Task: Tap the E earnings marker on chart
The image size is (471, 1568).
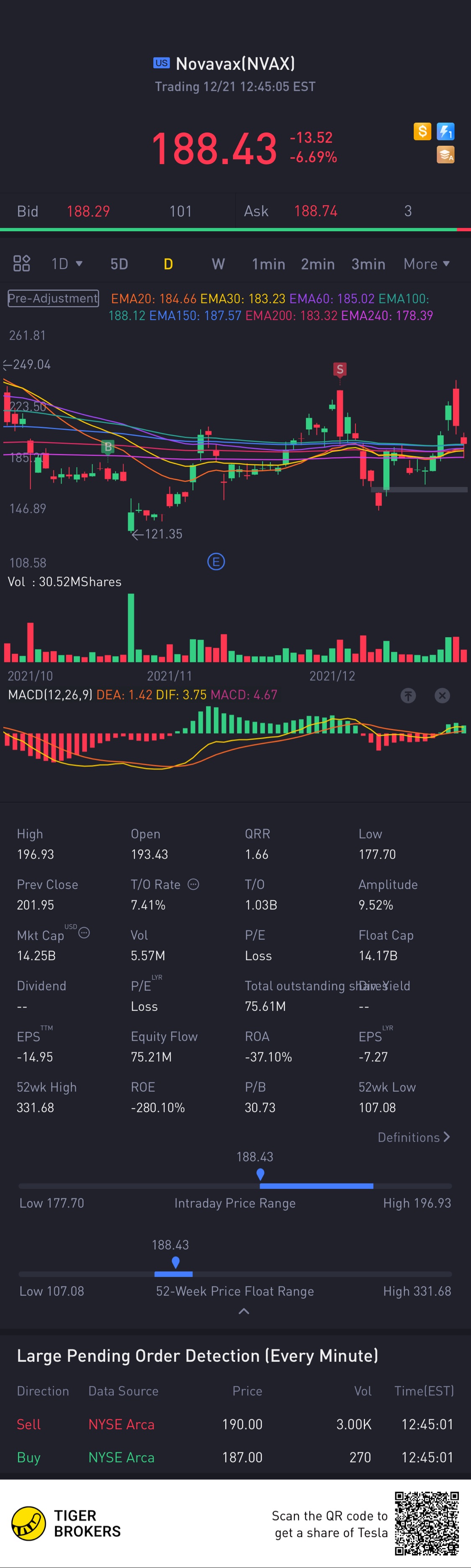Action: point(216,561)
